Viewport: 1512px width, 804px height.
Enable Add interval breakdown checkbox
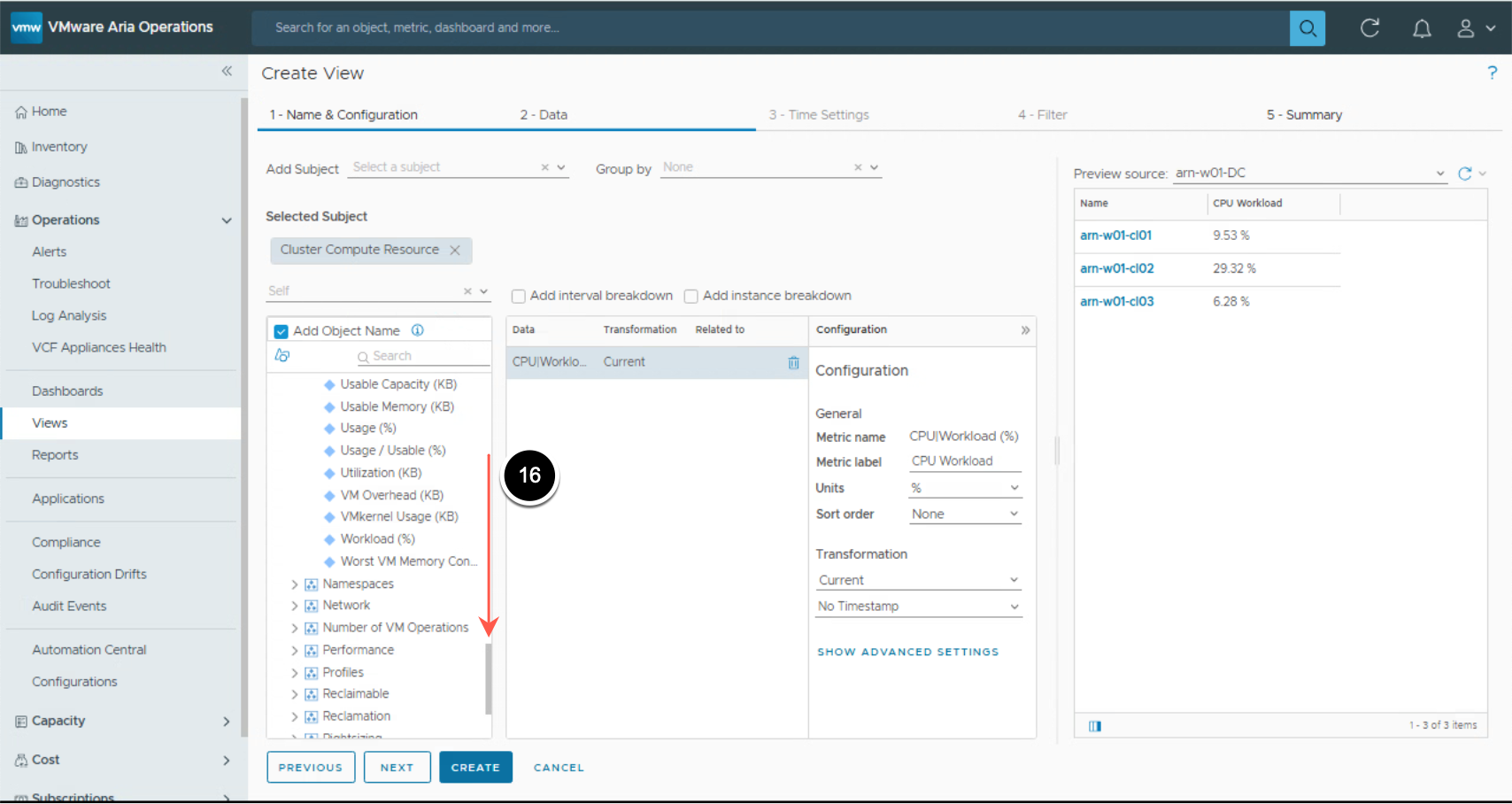coord(519,297)
